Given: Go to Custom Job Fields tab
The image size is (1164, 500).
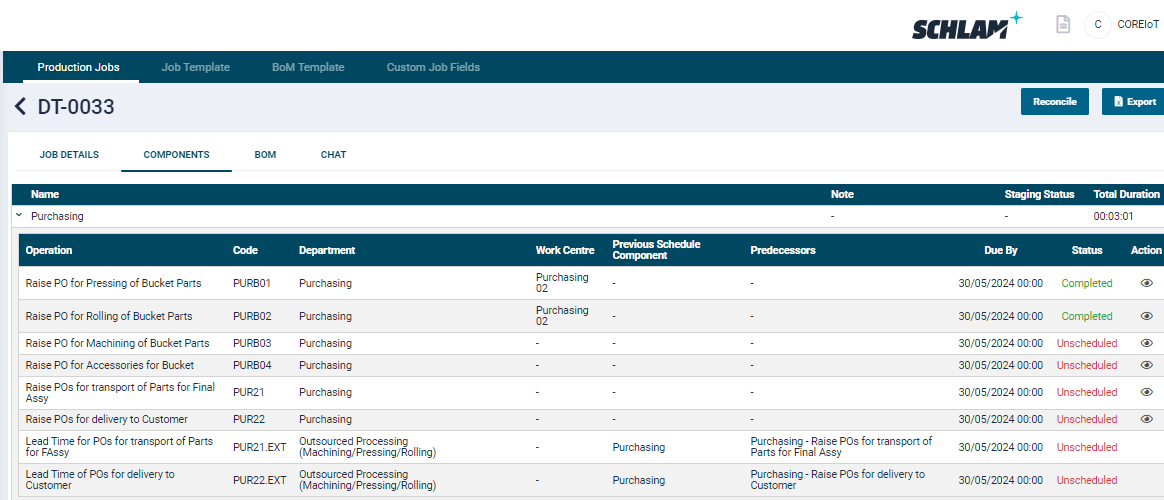Looking at the screenshot, I should pyautogui.click(x=433, y=67).
